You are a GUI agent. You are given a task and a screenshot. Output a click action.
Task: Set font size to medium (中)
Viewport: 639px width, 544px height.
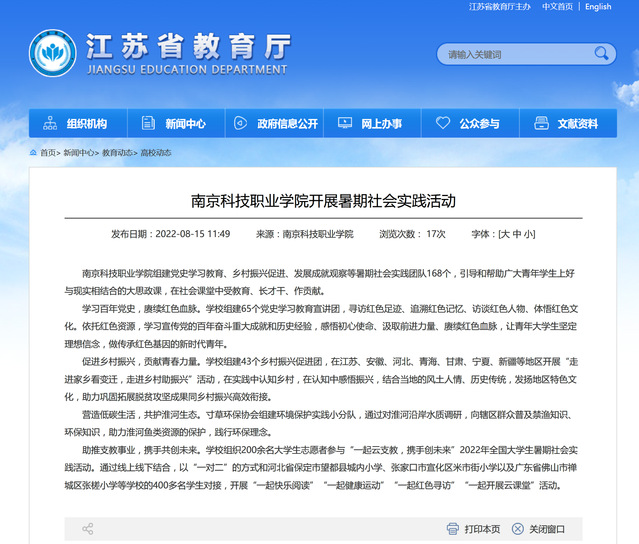tap(516, 234)
